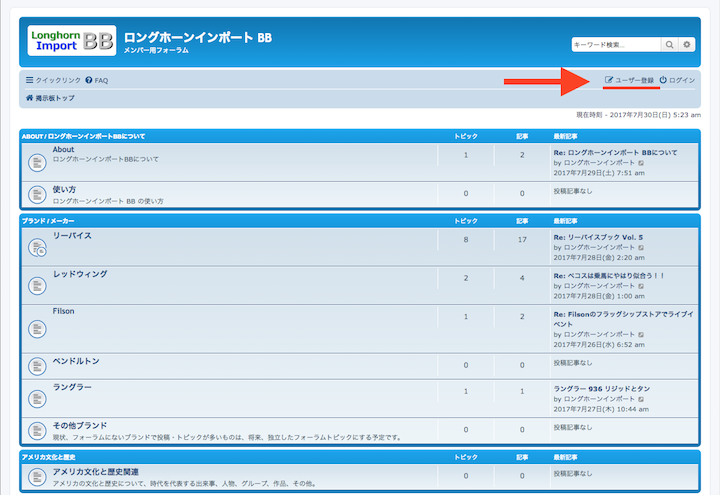Open the リーバイス forum

coord(72,236)
